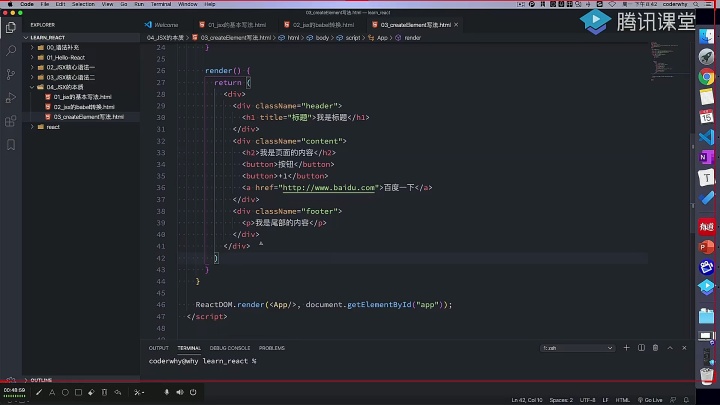Click power stop button in recording toolbar
Viewport: 720px width, 405px height.
(193, 392)
